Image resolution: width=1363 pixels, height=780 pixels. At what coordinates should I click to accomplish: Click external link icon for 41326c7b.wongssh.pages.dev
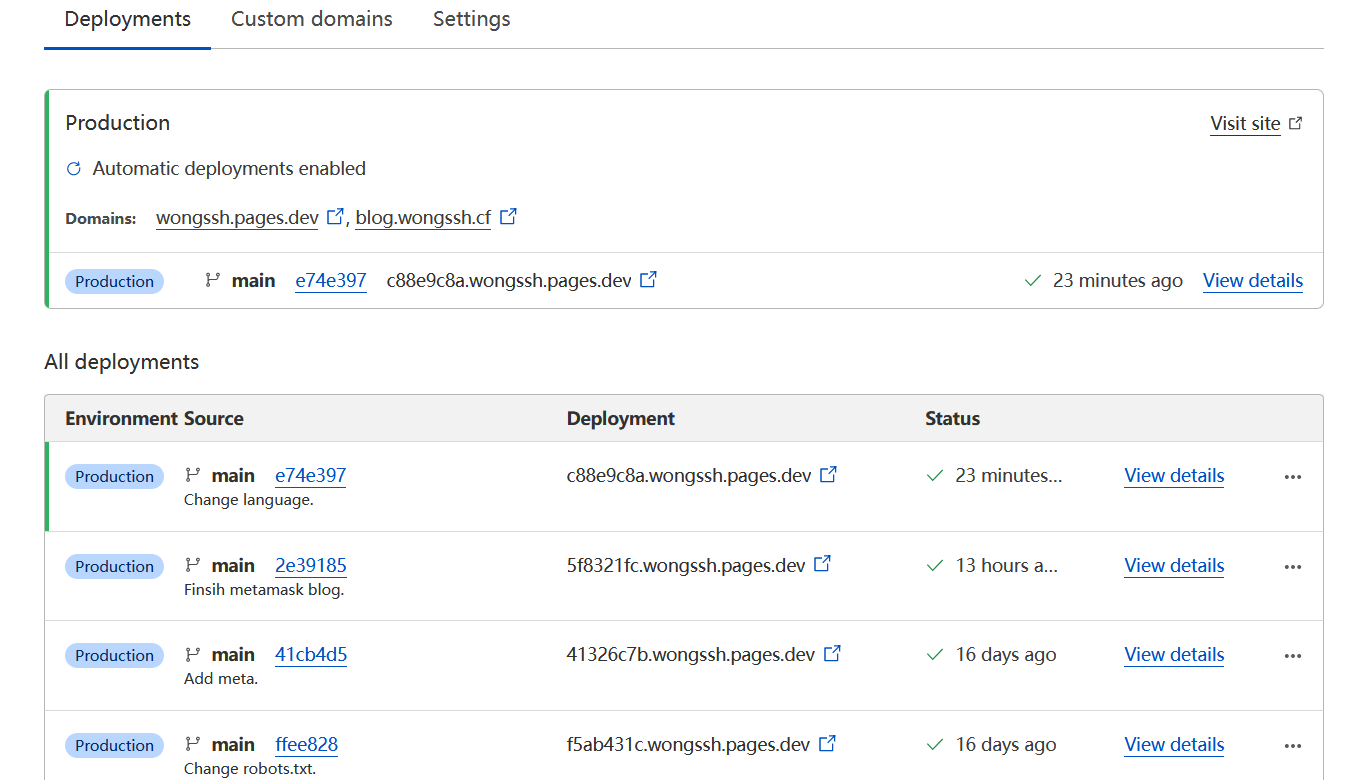pos(832,654)
